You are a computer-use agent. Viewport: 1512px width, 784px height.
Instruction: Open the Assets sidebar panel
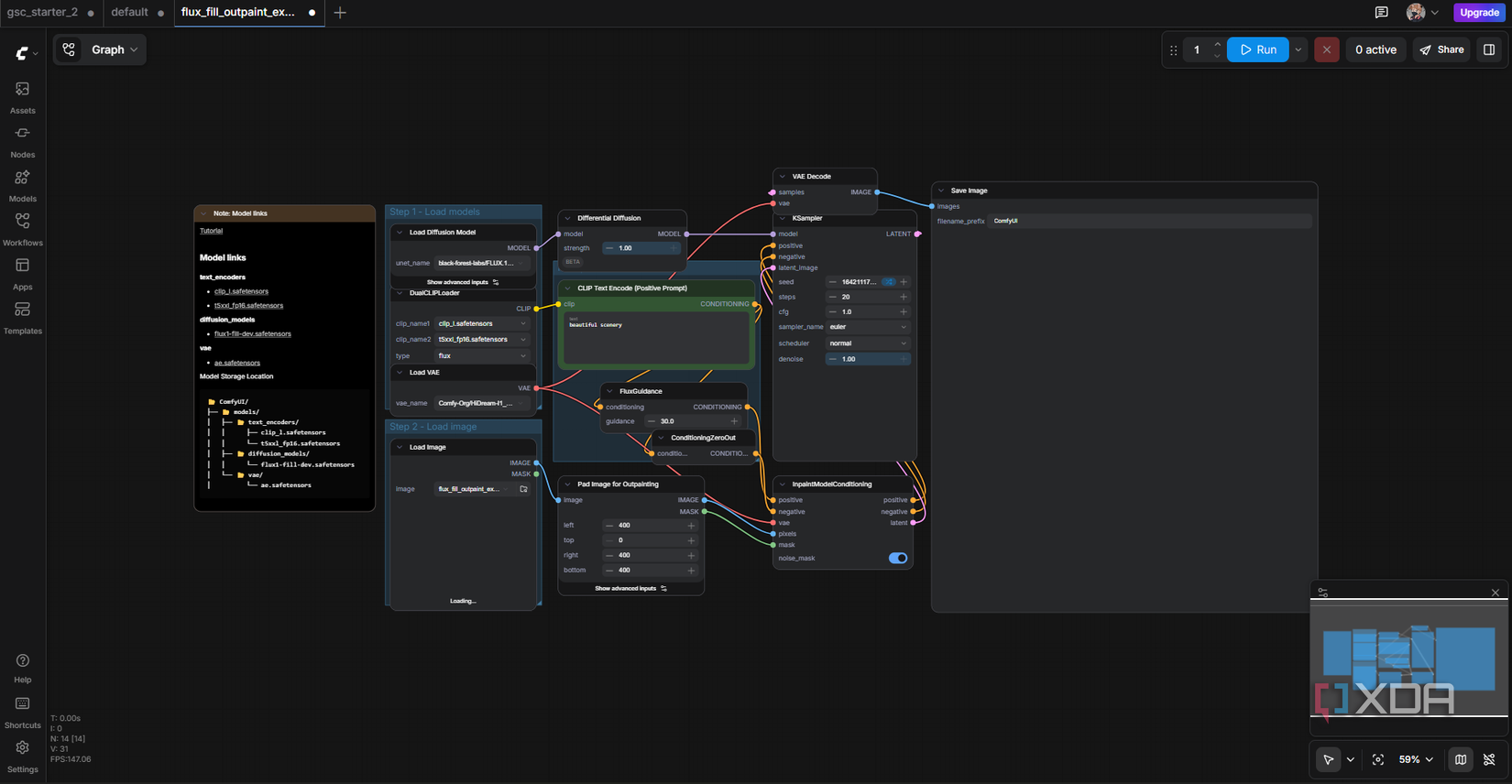coord(22,97)
